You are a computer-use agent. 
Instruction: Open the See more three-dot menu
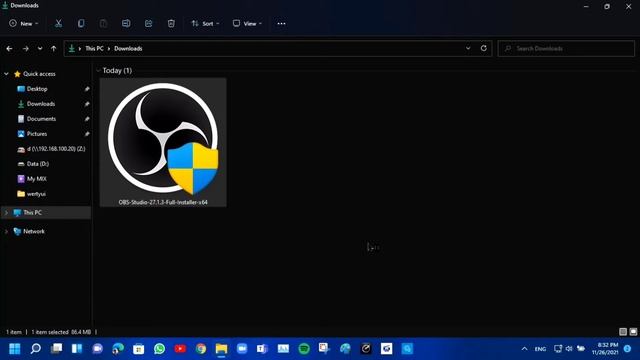click(x=281, y=24)
